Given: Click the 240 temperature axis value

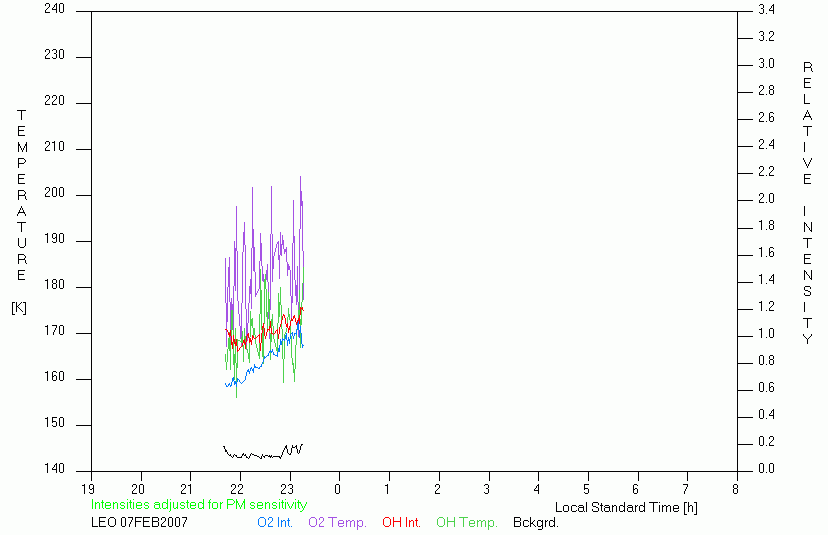Looking at the screenshot, I should pyautogui.click(x=54, y=9).
